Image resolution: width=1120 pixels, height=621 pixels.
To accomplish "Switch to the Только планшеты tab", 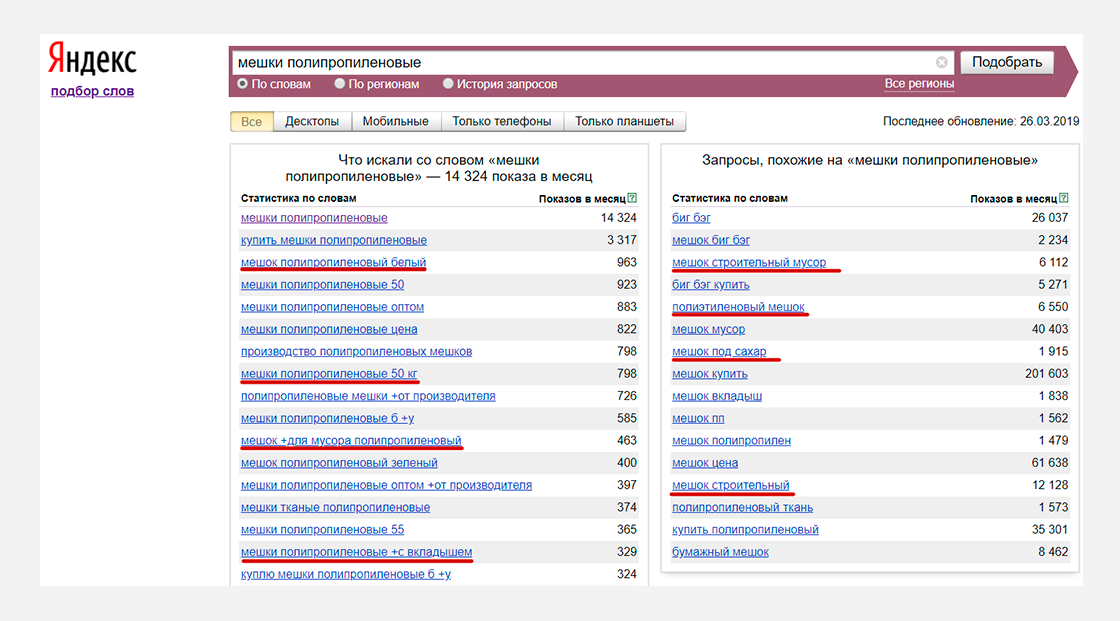I will (624, 121).
